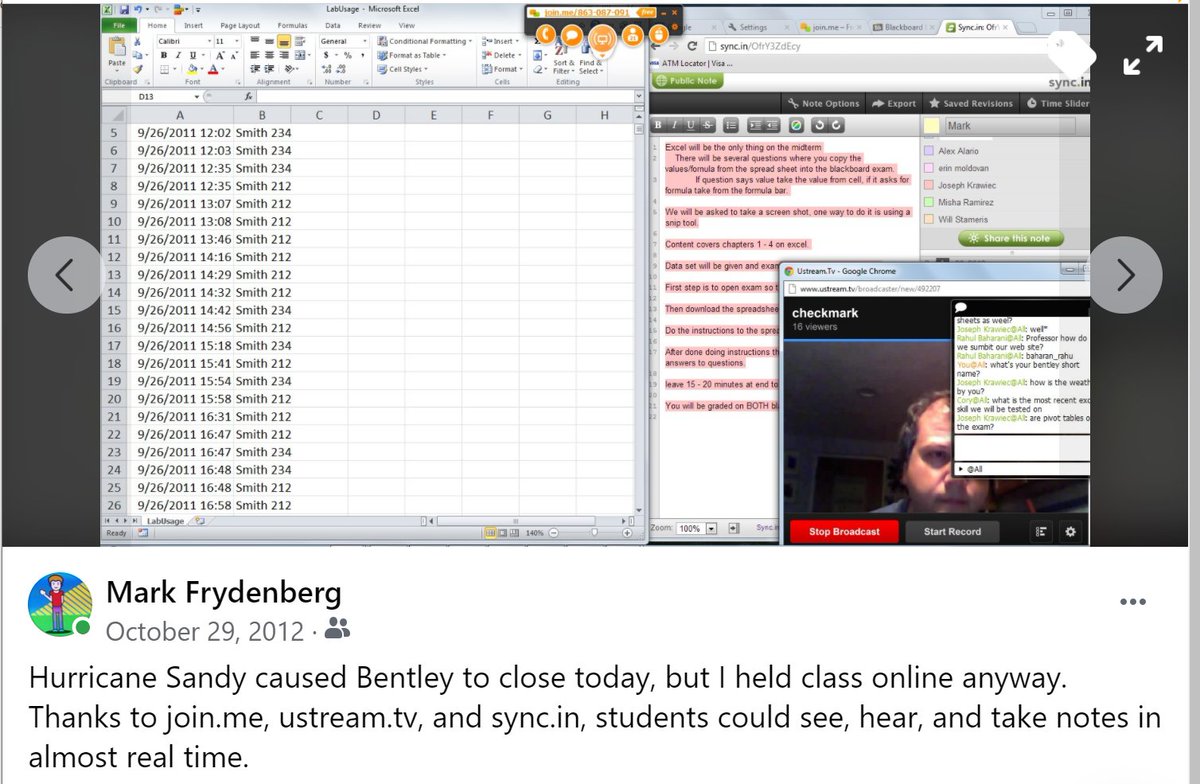Screen dimensions: 1200x784
Task: Open the font size 11 dropdown in Excel
Action: [236, 41]
